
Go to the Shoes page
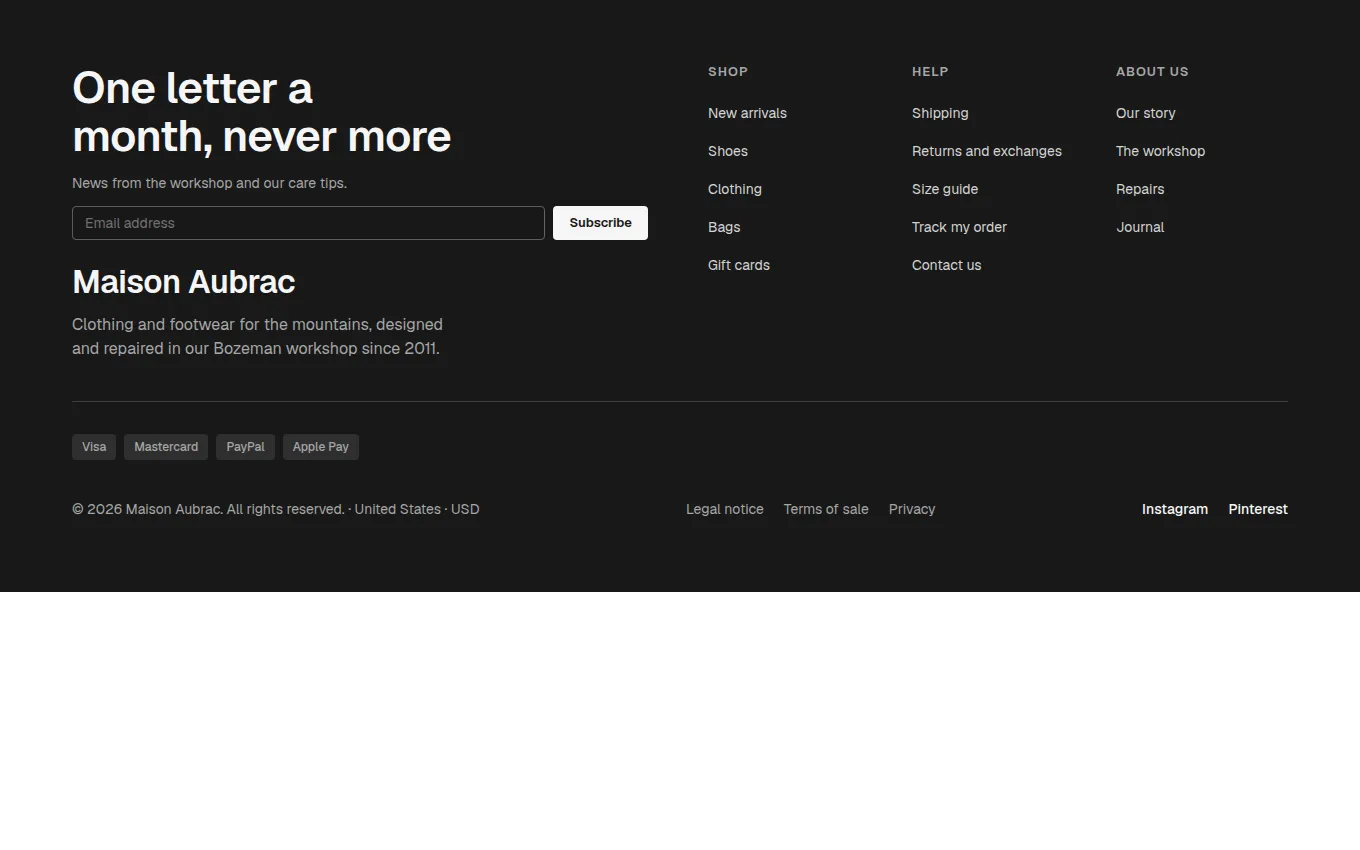[x=728, y=151]
